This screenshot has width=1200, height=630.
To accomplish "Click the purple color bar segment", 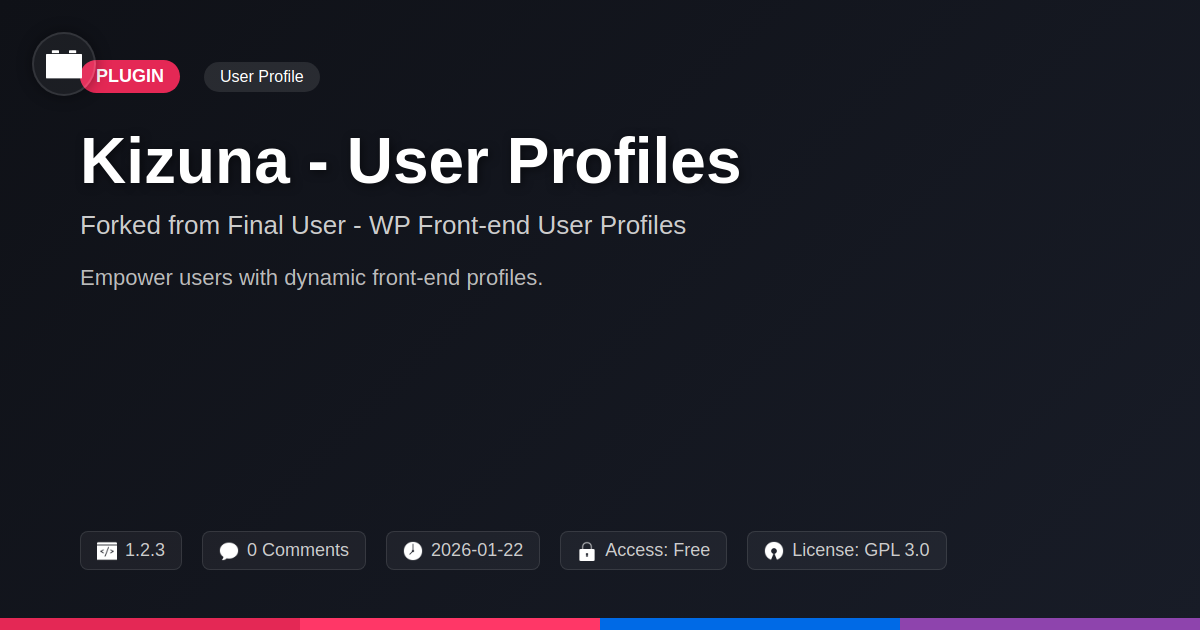I will pos(1050,624).
